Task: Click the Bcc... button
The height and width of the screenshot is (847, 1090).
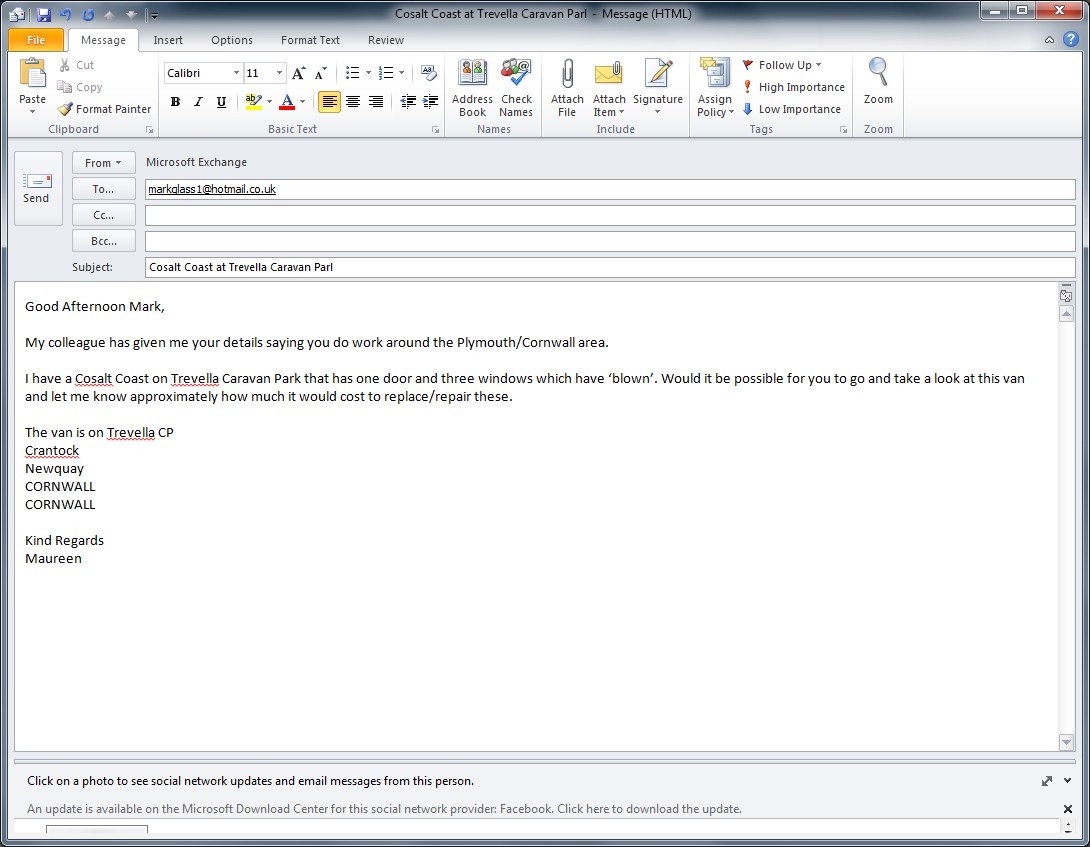Action: (x=104, y=241)
